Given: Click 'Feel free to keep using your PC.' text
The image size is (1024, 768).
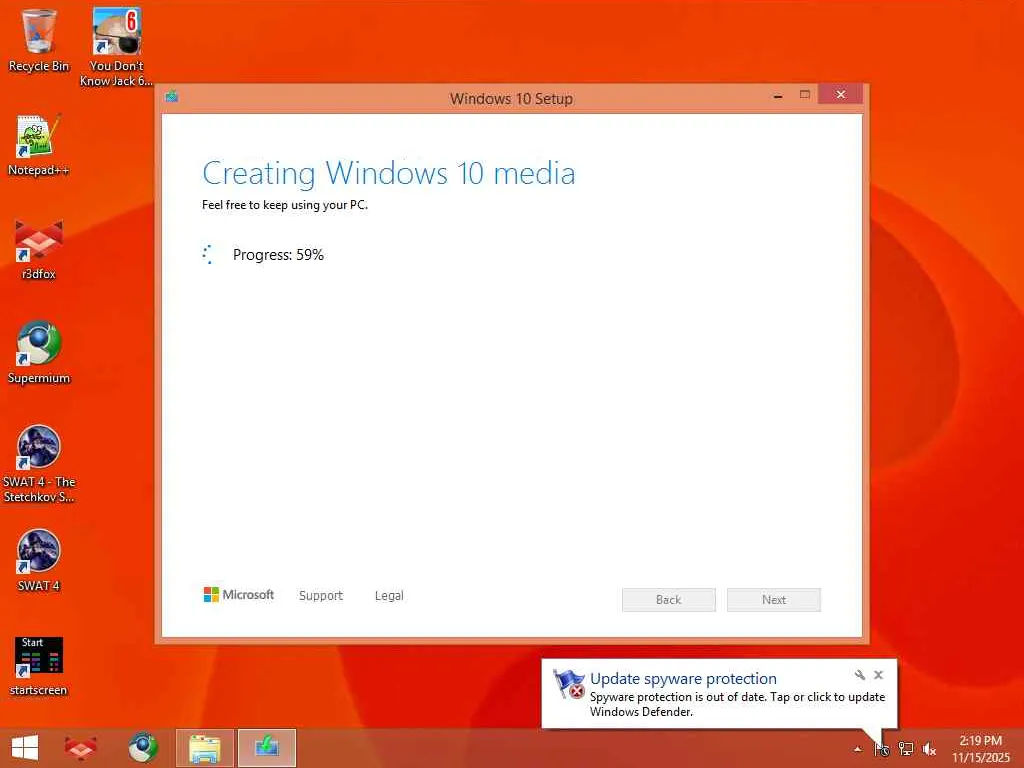Looking at the screenshot, I should [x=285, y=205].
